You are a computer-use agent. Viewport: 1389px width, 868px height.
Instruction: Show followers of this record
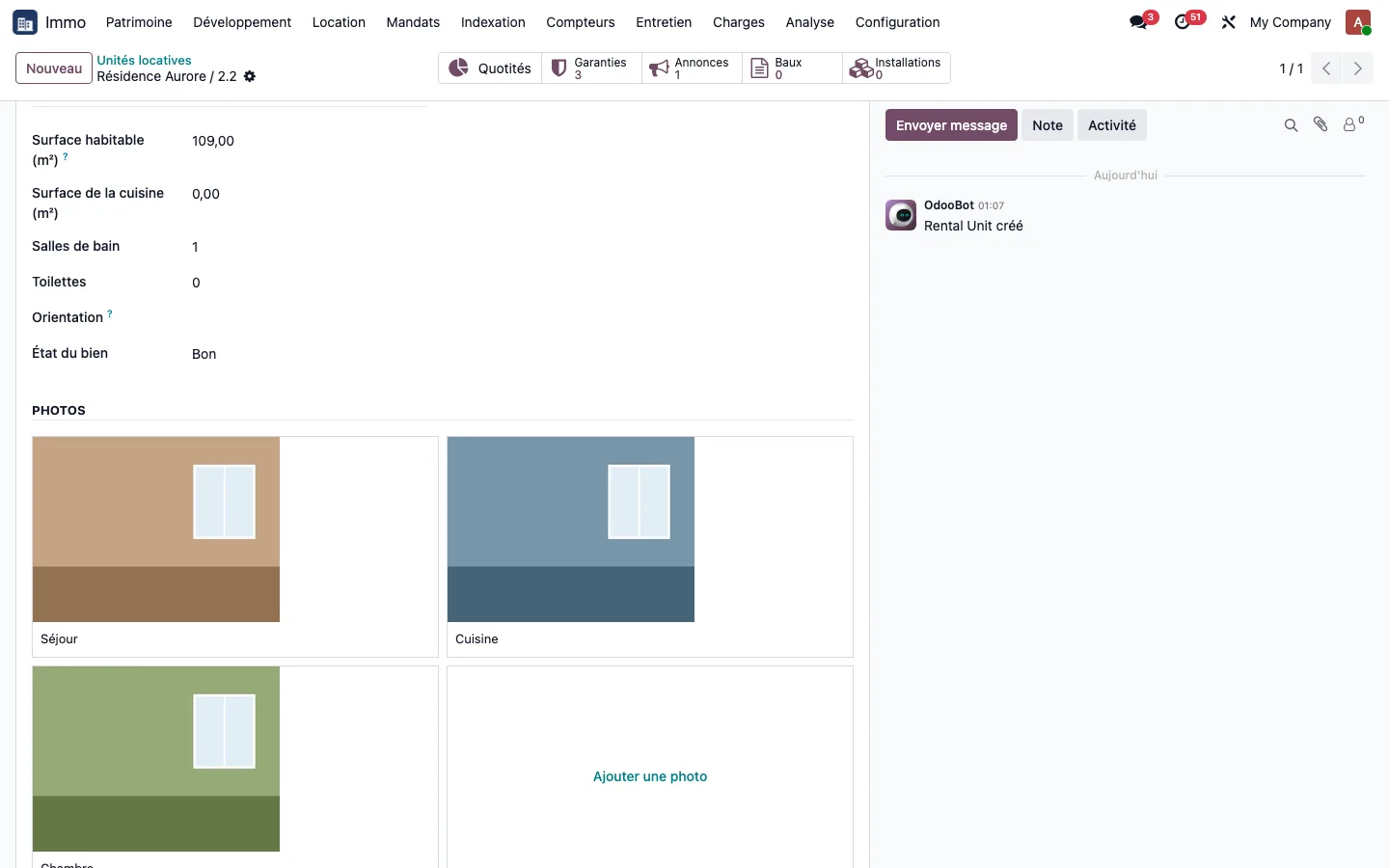1352,124
